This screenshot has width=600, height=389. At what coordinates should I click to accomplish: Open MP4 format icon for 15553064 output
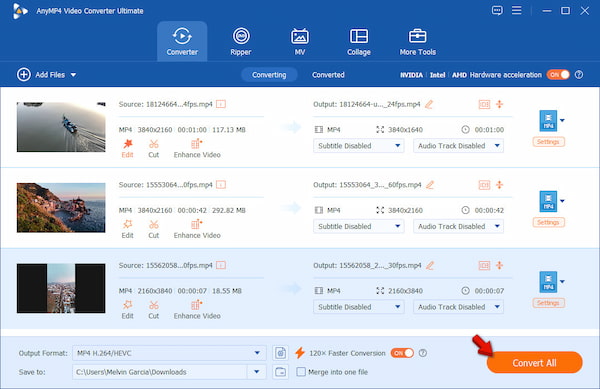click(548, 201)
